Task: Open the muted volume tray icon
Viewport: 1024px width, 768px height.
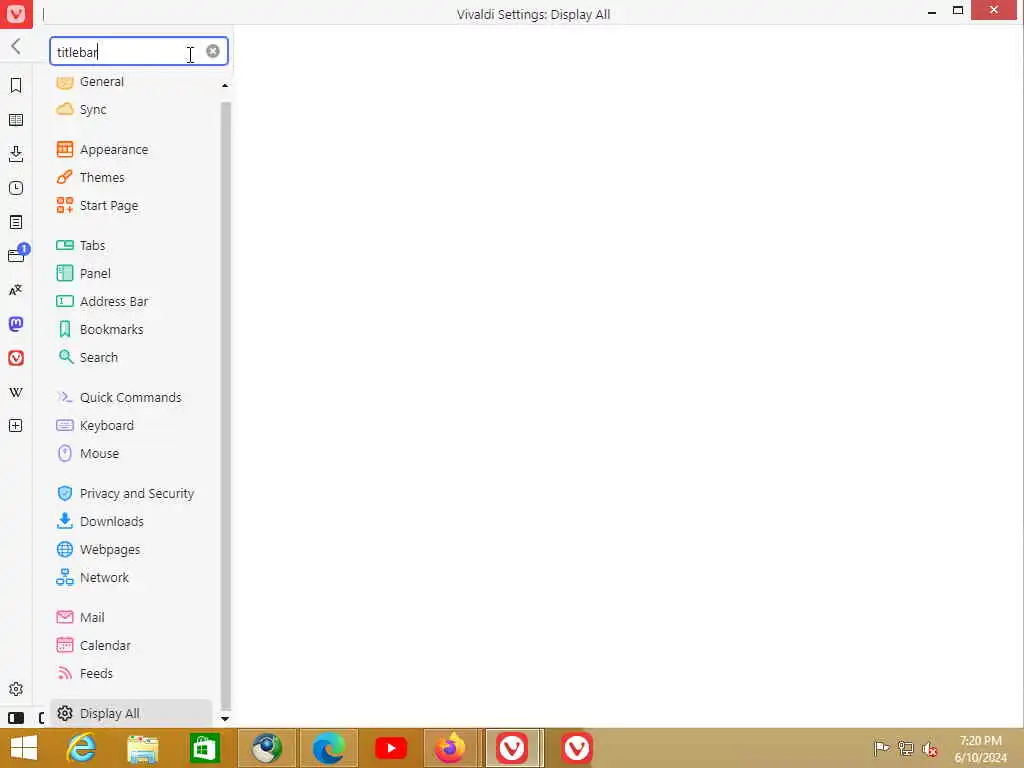Action: [929, 748]
